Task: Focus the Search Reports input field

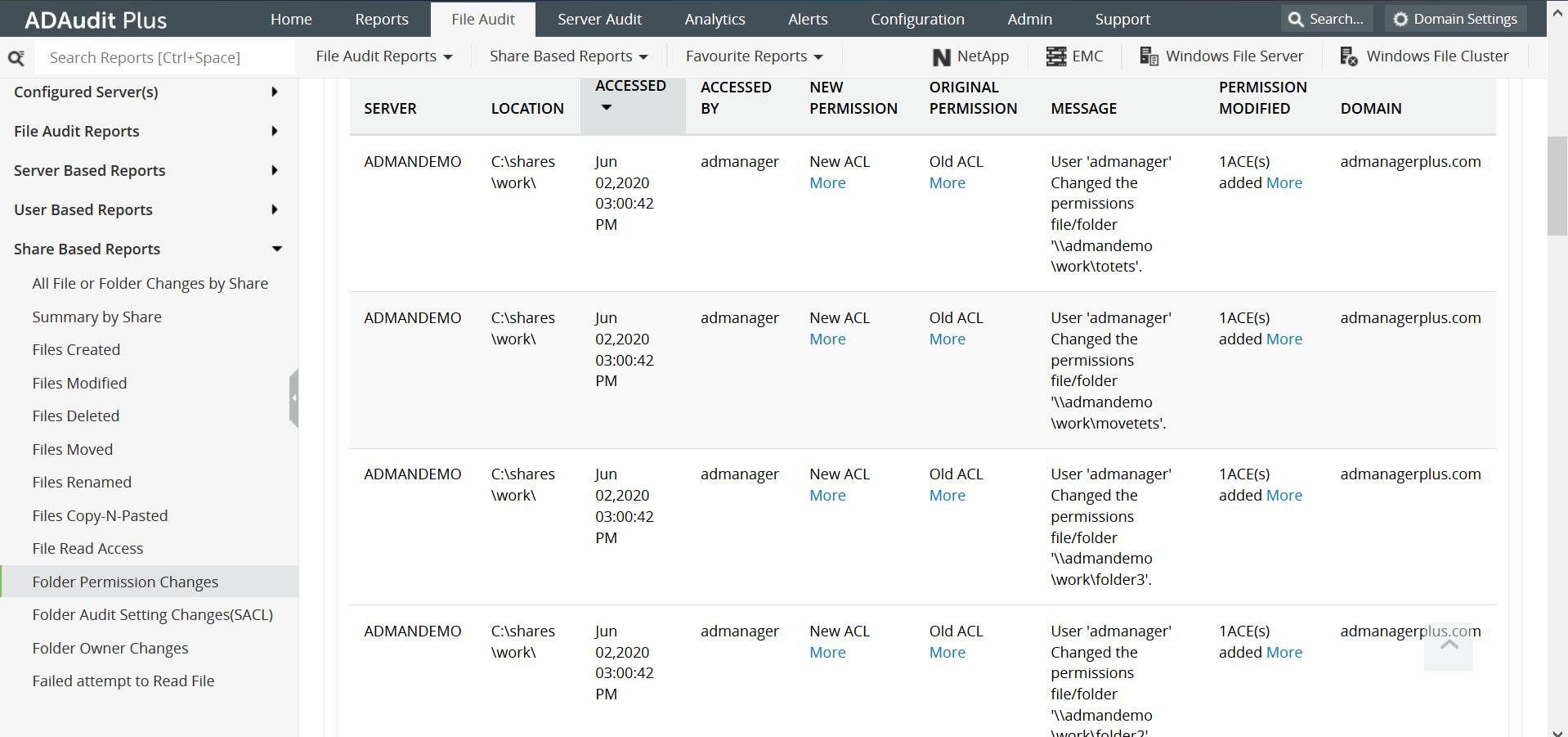Action: [x=164, y=58]
